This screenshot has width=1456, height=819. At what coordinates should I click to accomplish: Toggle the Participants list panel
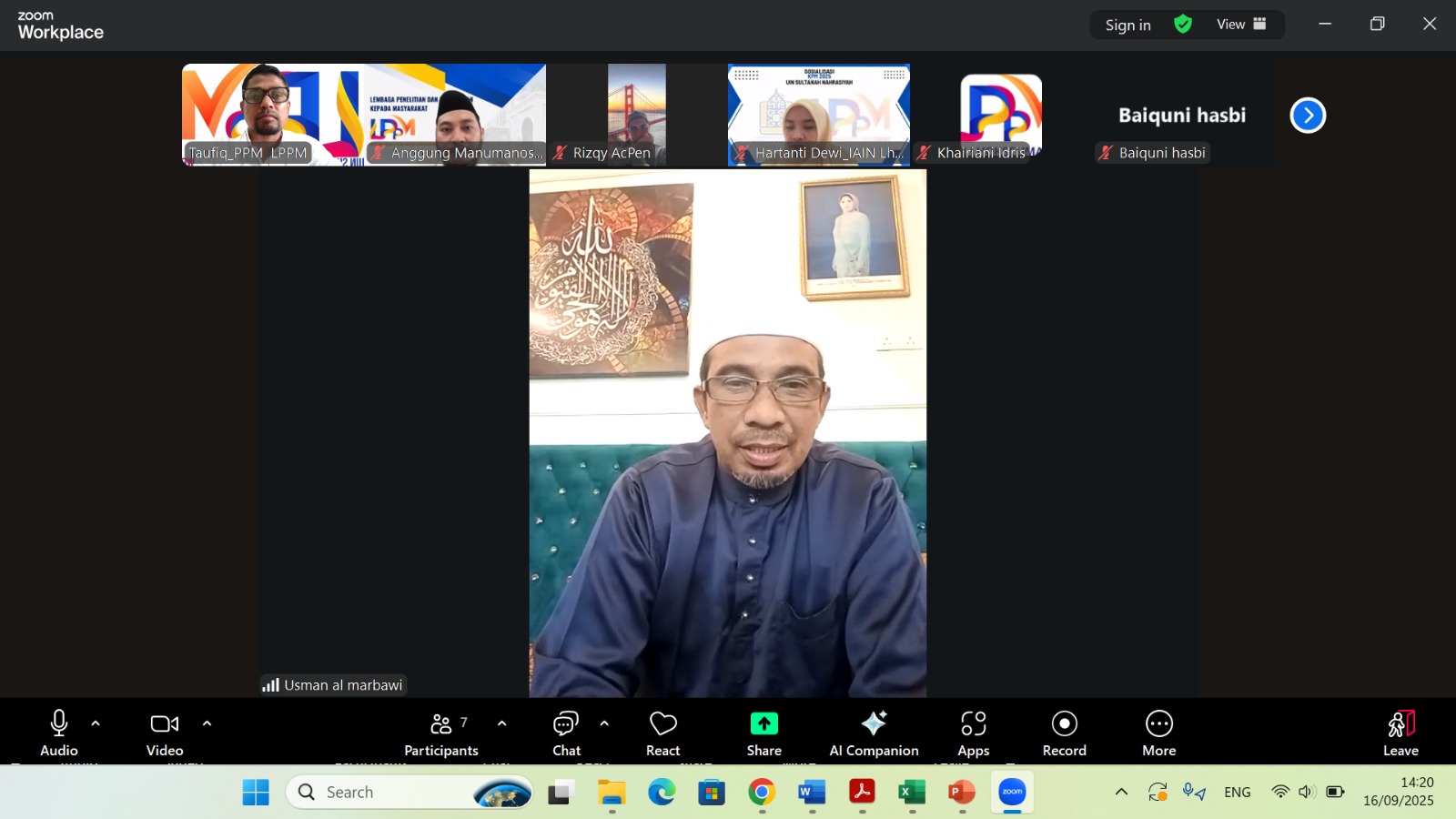441,733
